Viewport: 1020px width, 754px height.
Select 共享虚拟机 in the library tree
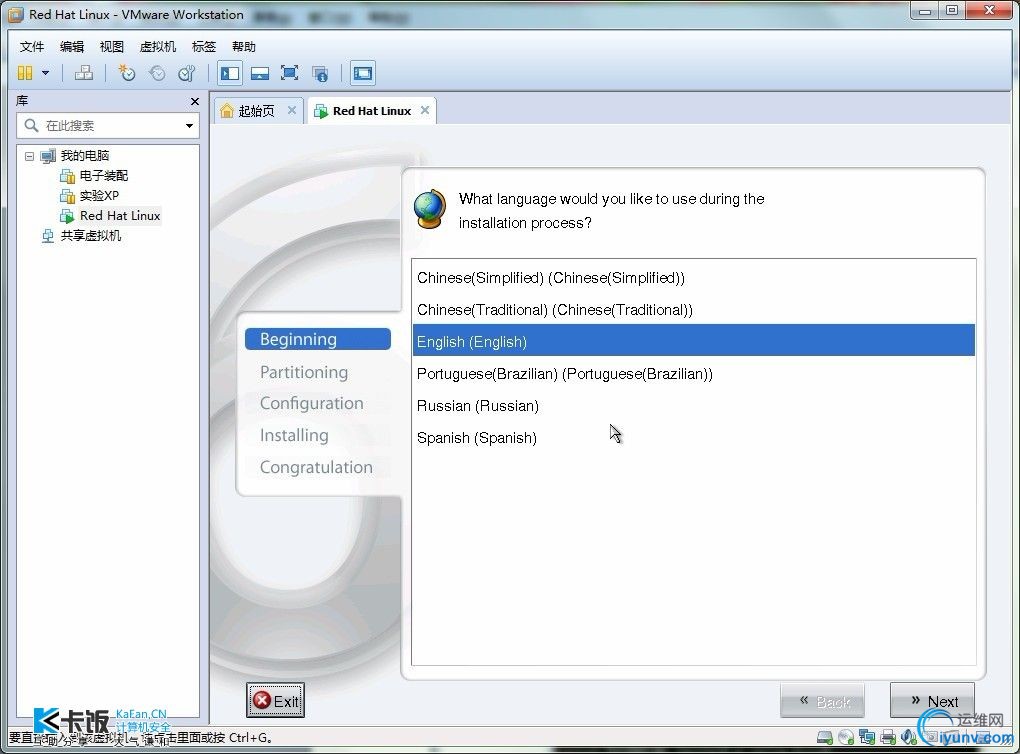[90, 236]
